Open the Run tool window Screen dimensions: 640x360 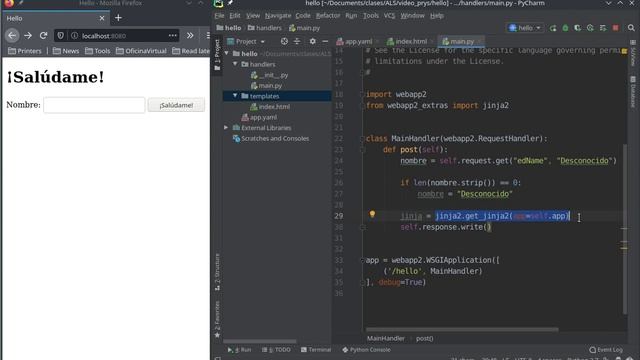(x=240, y=350)
